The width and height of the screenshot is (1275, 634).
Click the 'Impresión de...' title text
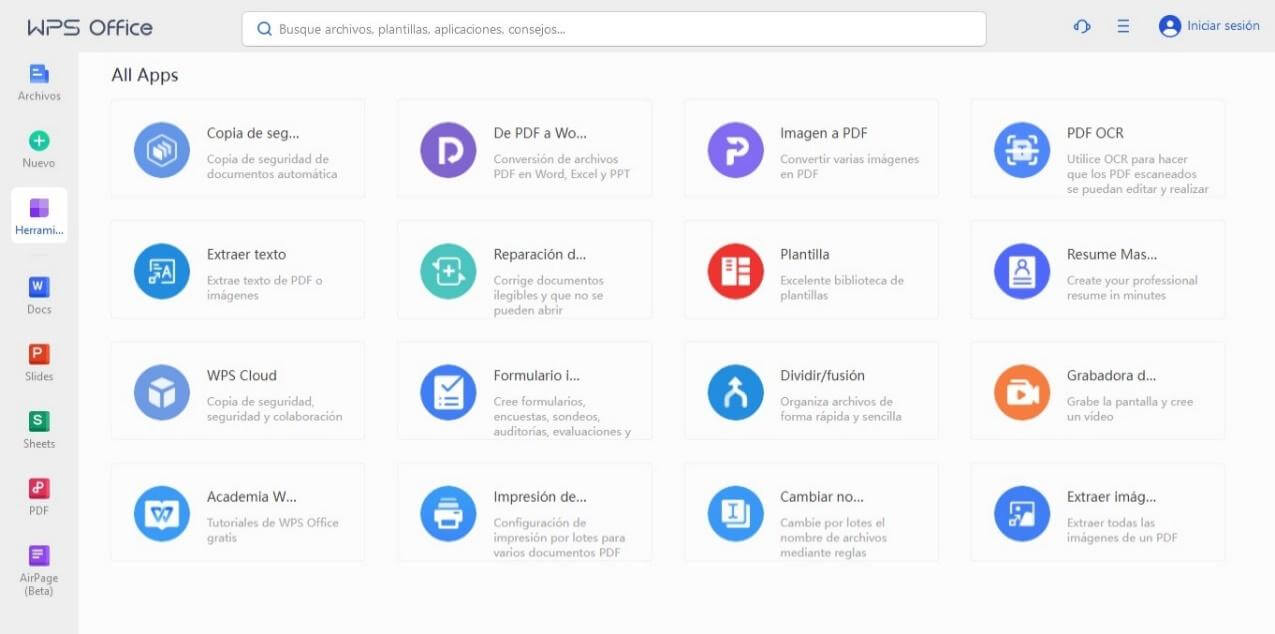tap(540, 496)
